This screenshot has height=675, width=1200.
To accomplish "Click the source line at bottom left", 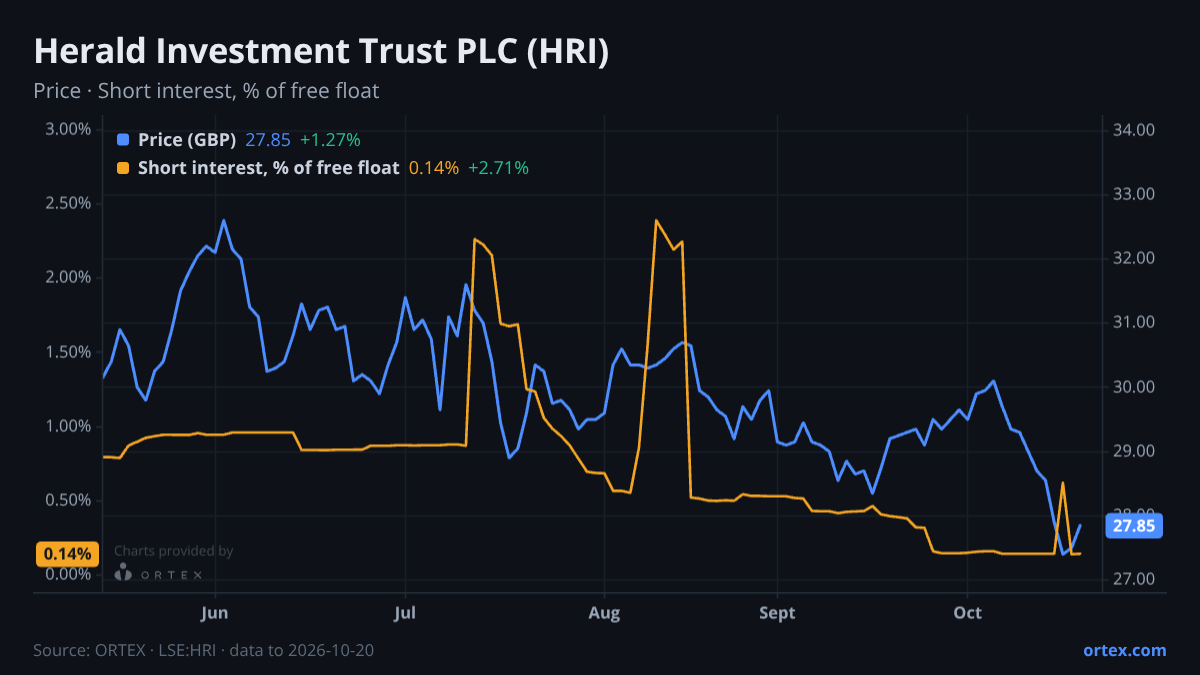I will click(x=204, y=650).
